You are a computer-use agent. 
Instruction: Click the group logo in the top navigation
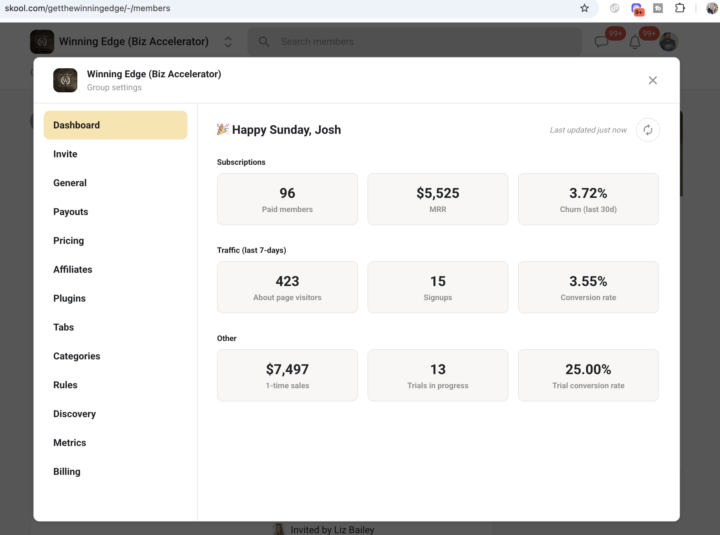coord(42,42)
